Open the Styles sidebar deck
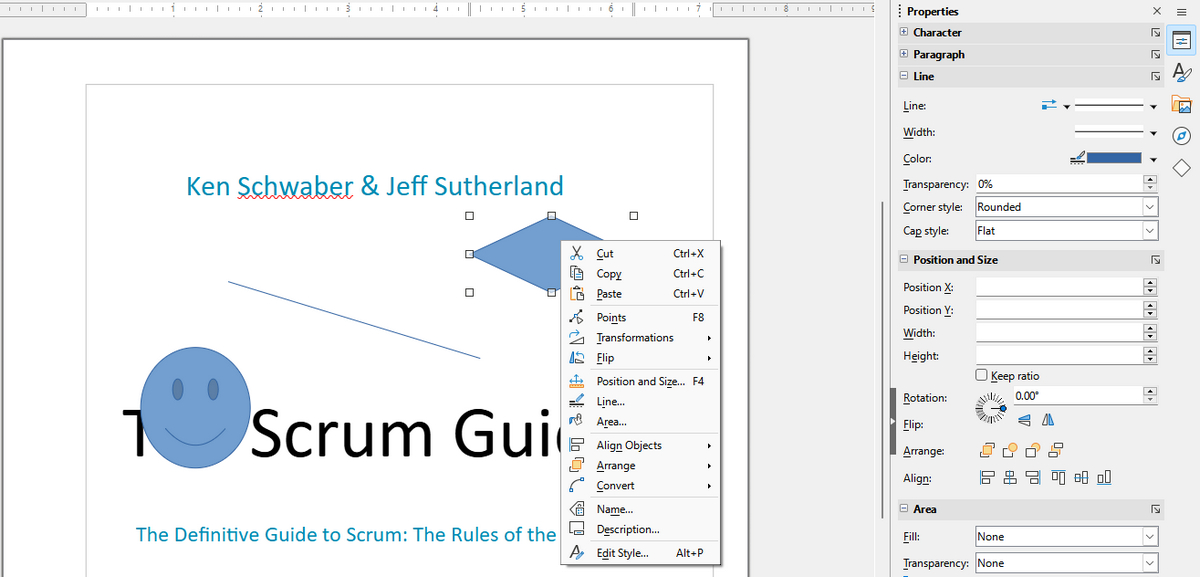This screenshot has height=577, width=1200. (1181, 71)
